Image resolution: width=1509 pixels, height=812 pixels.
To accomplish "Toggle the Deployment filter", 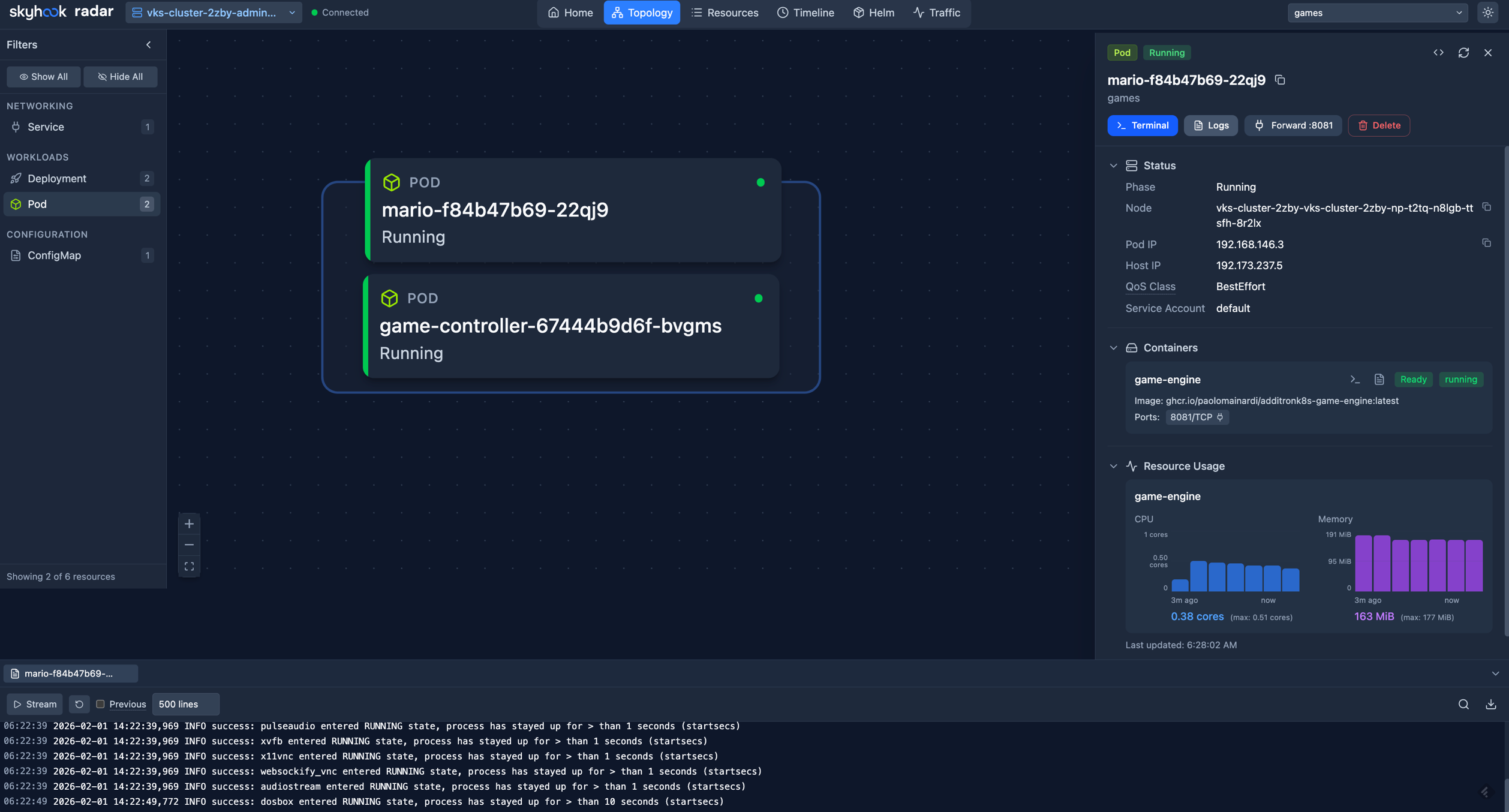I will (82, 179).
